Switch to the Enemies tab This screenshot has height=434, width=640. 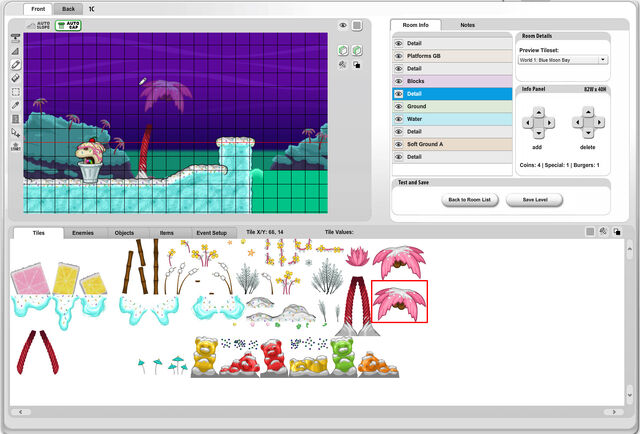(83, 233)
